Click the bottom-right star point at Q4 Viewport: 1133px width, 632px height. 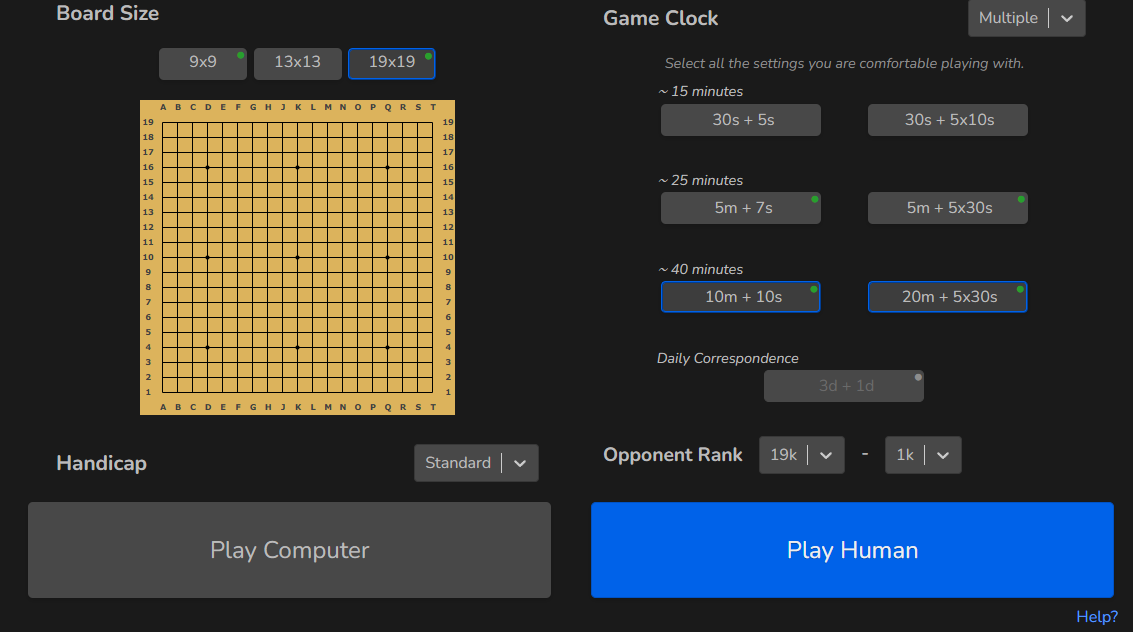[x=388, y=347]
